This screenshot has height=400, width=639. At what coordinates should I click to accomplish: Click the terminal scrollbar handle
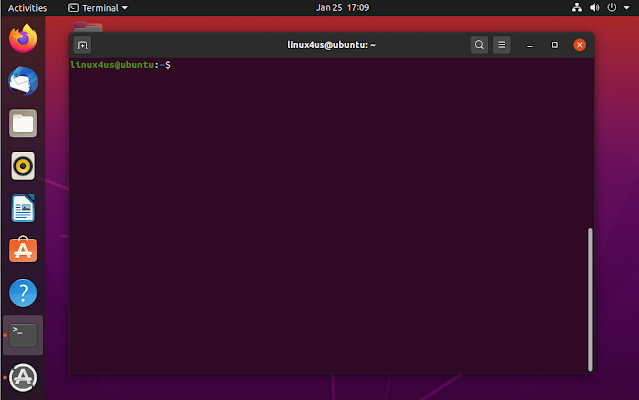(x=590, y=299)
